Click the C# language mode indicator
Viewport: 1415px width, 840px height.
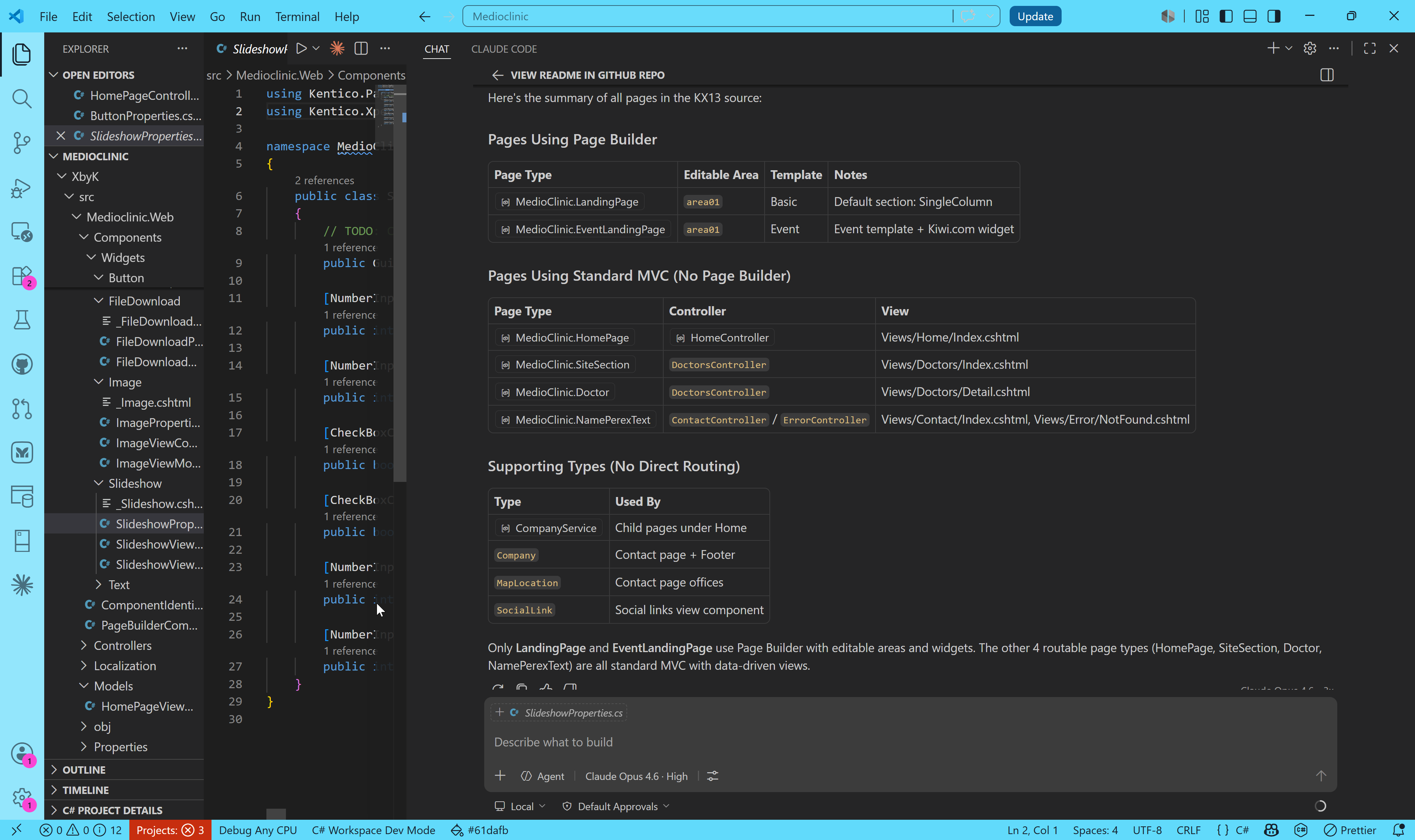[x=1243, y=830]
